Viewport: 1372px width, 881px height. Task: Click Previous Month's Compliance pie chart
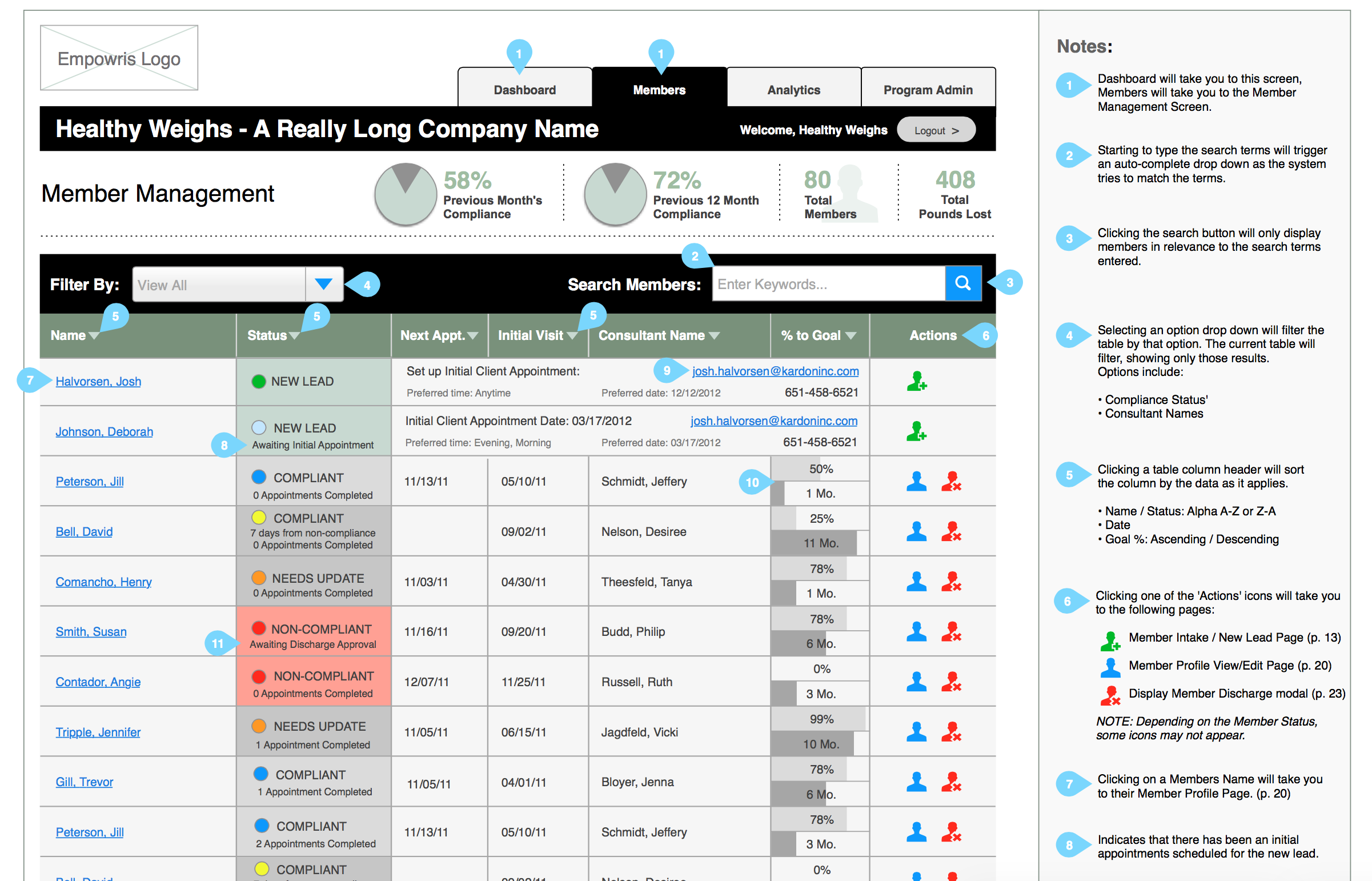[406, 194]
